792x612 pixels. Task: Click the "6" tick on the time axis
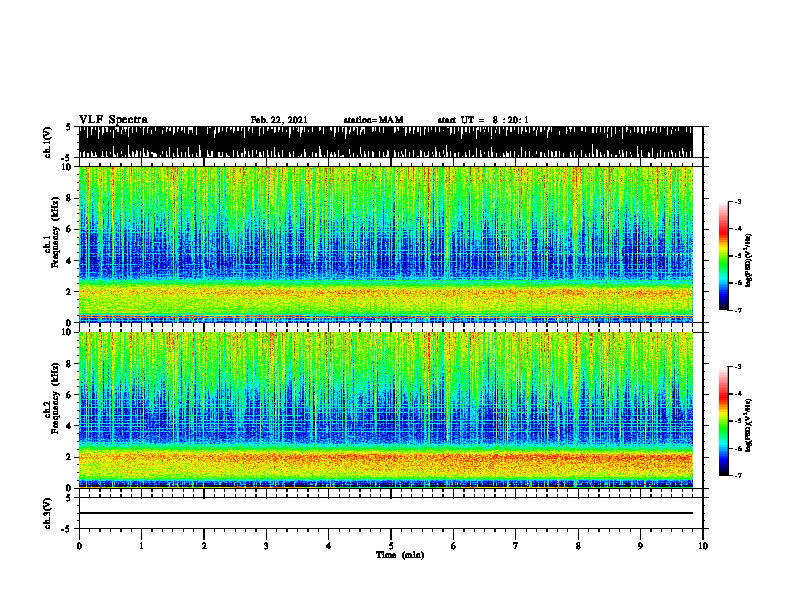click(x=454, y=545)
